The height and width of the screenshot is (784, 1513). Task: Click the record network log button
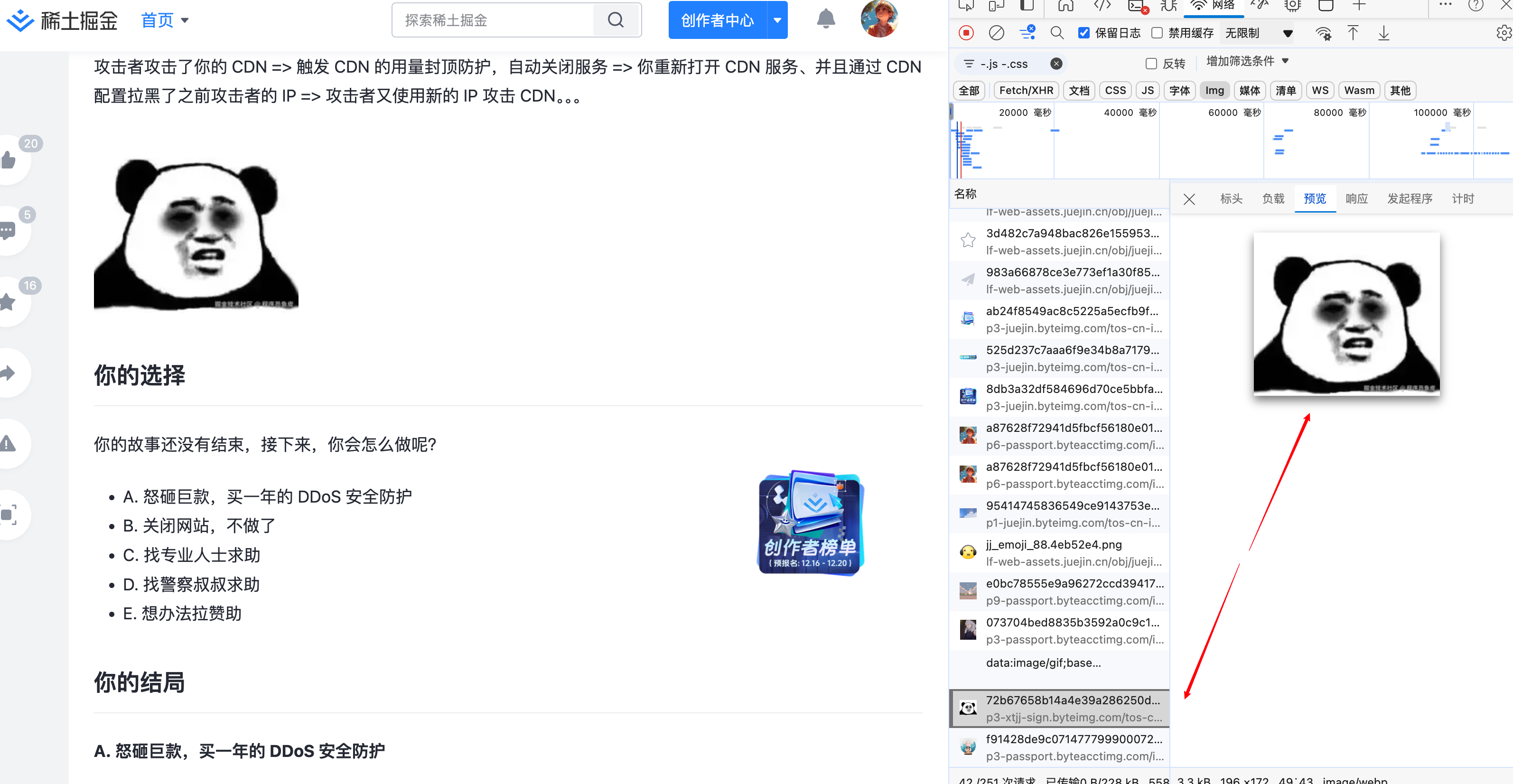(x=966, y=33)
